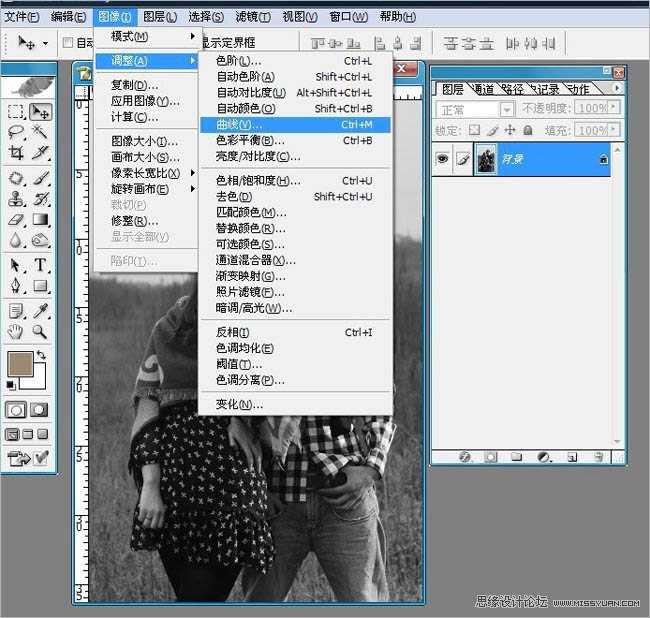Toggle the auto-select layer checkbox
Viewport: 650px width, 618px height.
68,42
